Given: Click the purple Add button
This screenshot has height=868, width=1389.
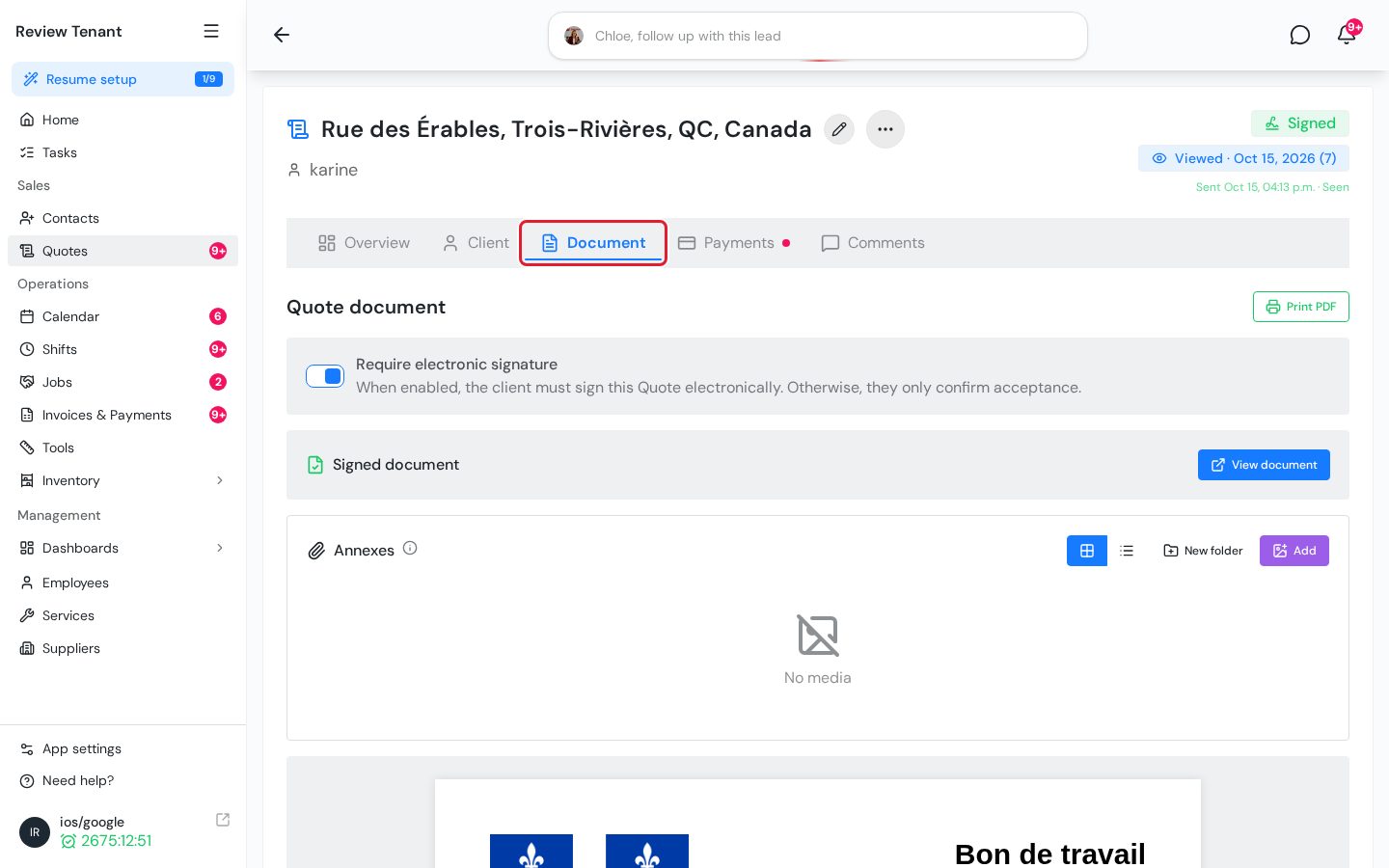Looking at the screenshot, I should coord(1294,551).
